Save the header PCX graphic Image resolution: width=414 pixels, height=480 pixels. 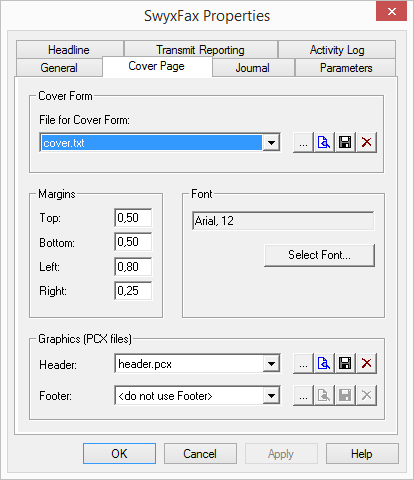(345, 363)
